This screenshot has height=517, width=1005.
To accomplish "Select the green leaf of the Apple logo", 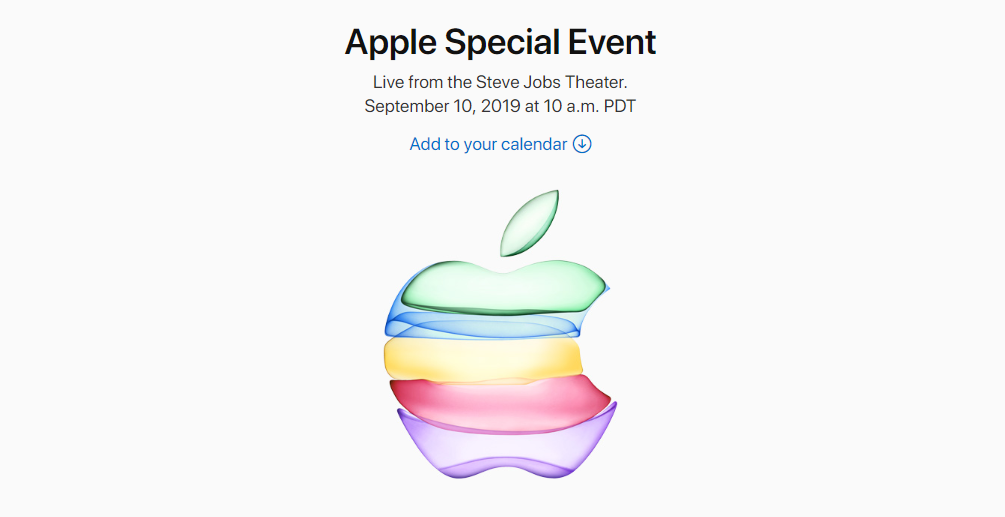I will coord(529,223).
